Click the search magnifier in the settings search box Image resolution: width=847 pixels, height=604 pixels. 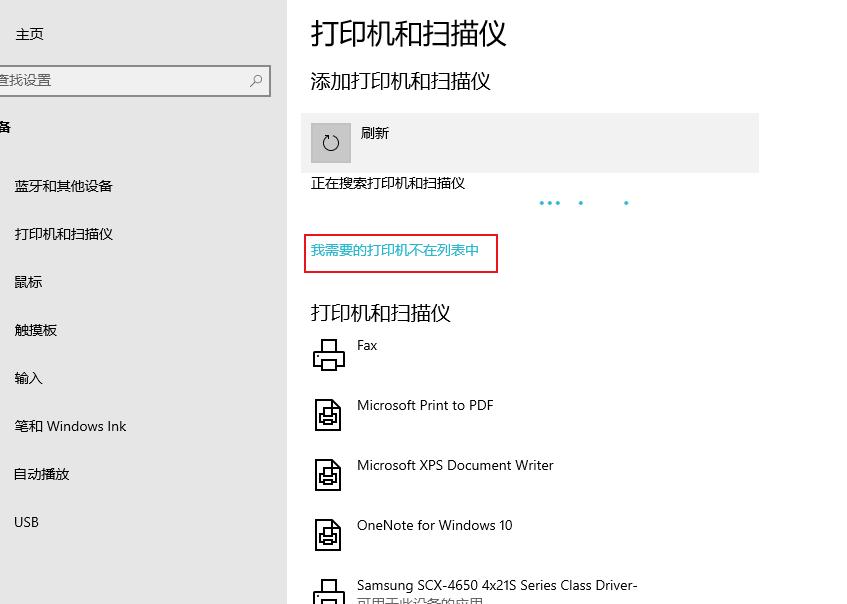coord(257,80)
